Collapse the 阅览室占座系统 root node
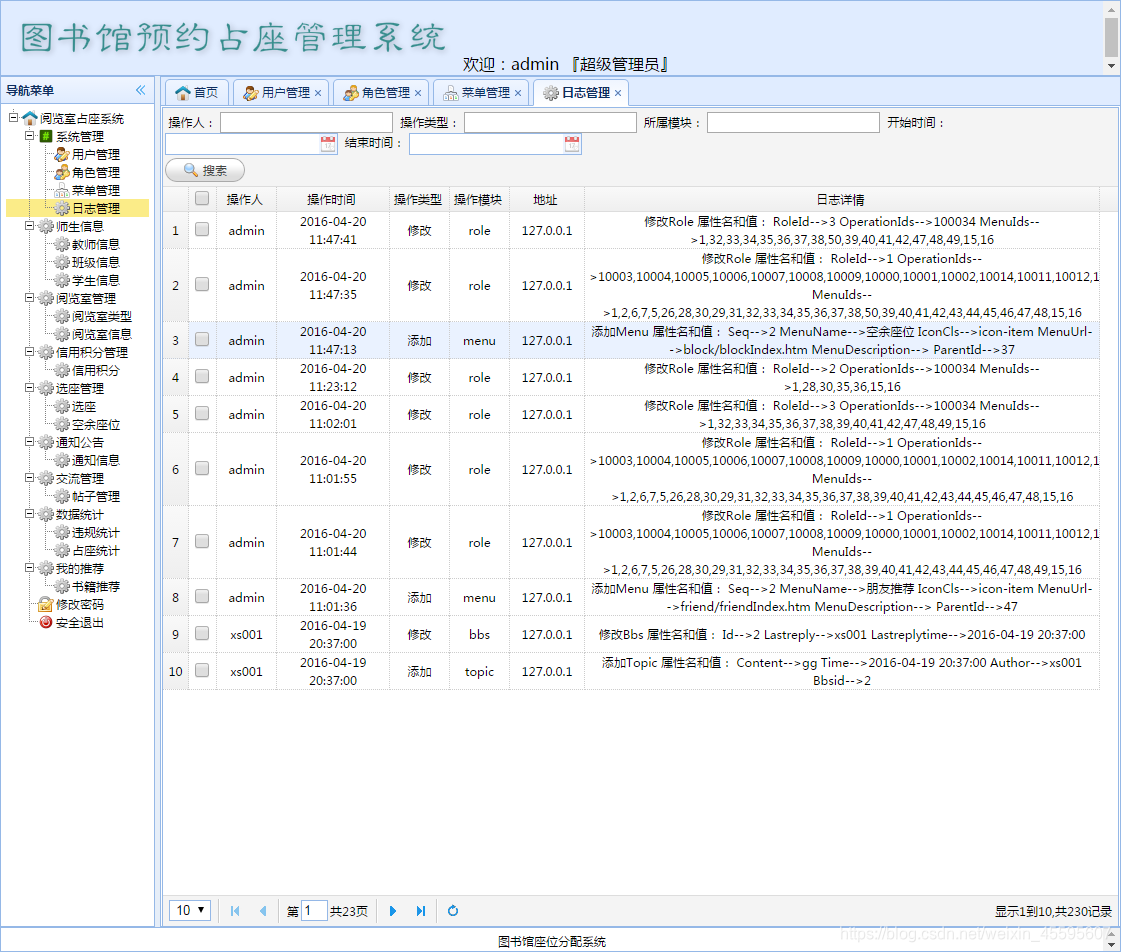 14,117
